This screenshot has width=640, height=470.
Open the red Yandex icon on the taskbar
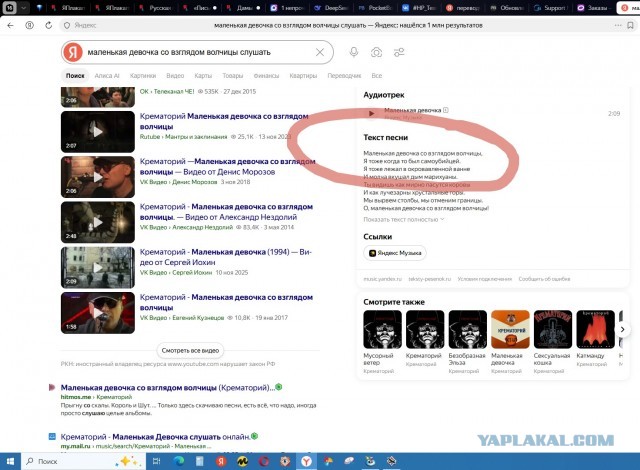[221, 461]
